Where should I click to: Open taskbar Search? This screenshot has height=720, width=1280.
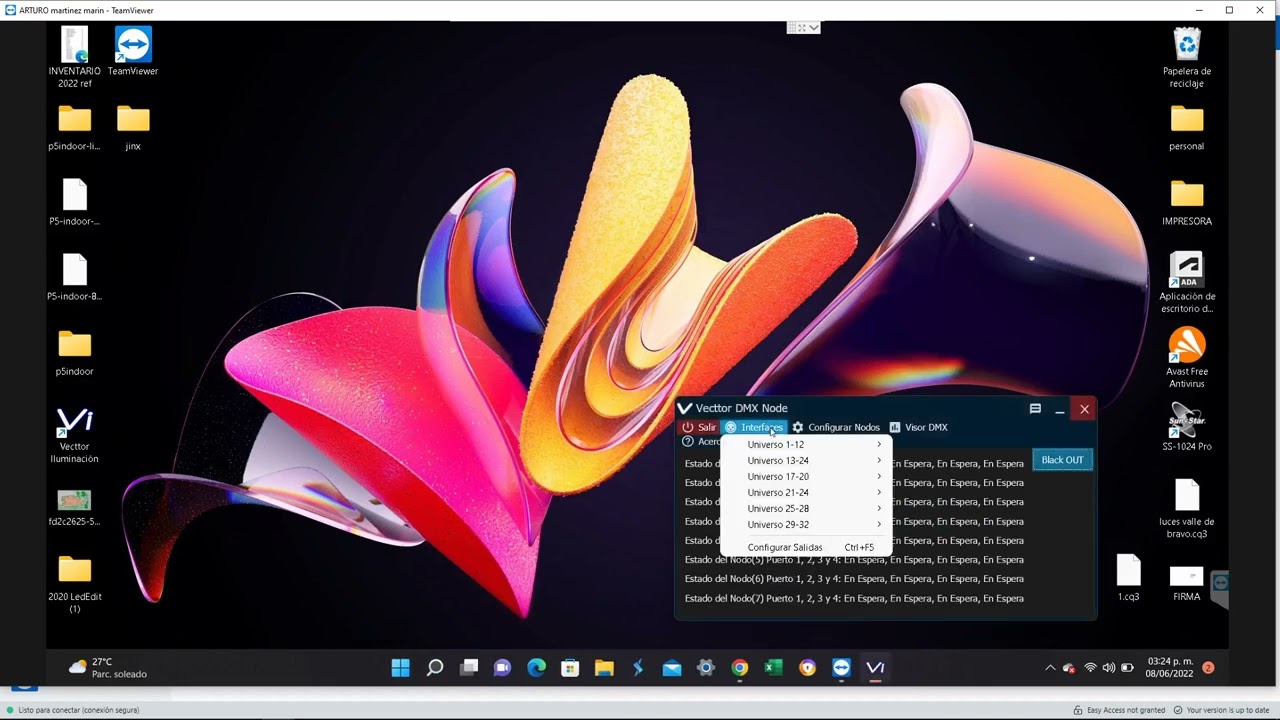click(x=435, y=668)
